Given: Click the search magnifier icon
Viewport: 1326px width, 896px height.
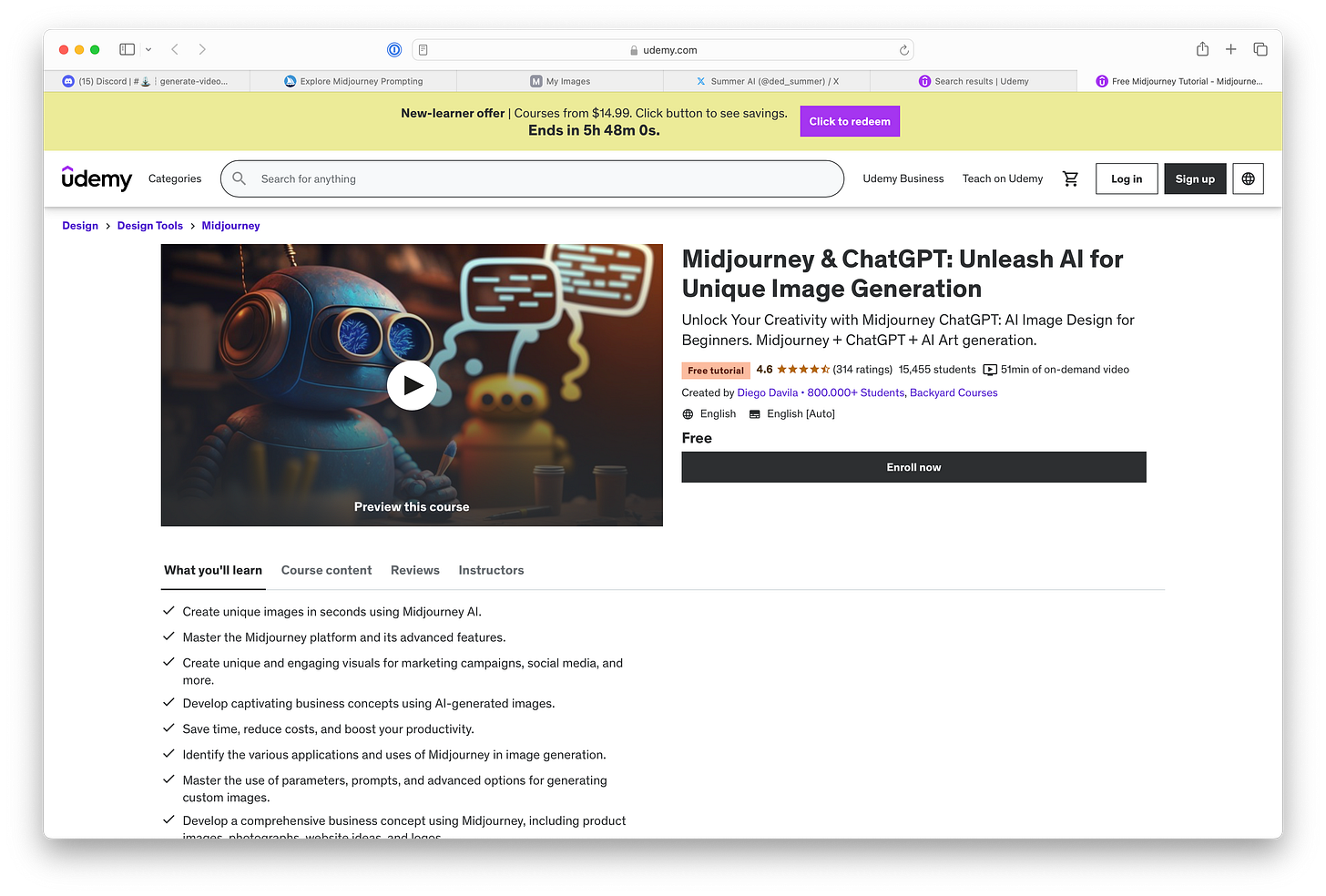Looking at the screenshot, I should coord(240,178).
